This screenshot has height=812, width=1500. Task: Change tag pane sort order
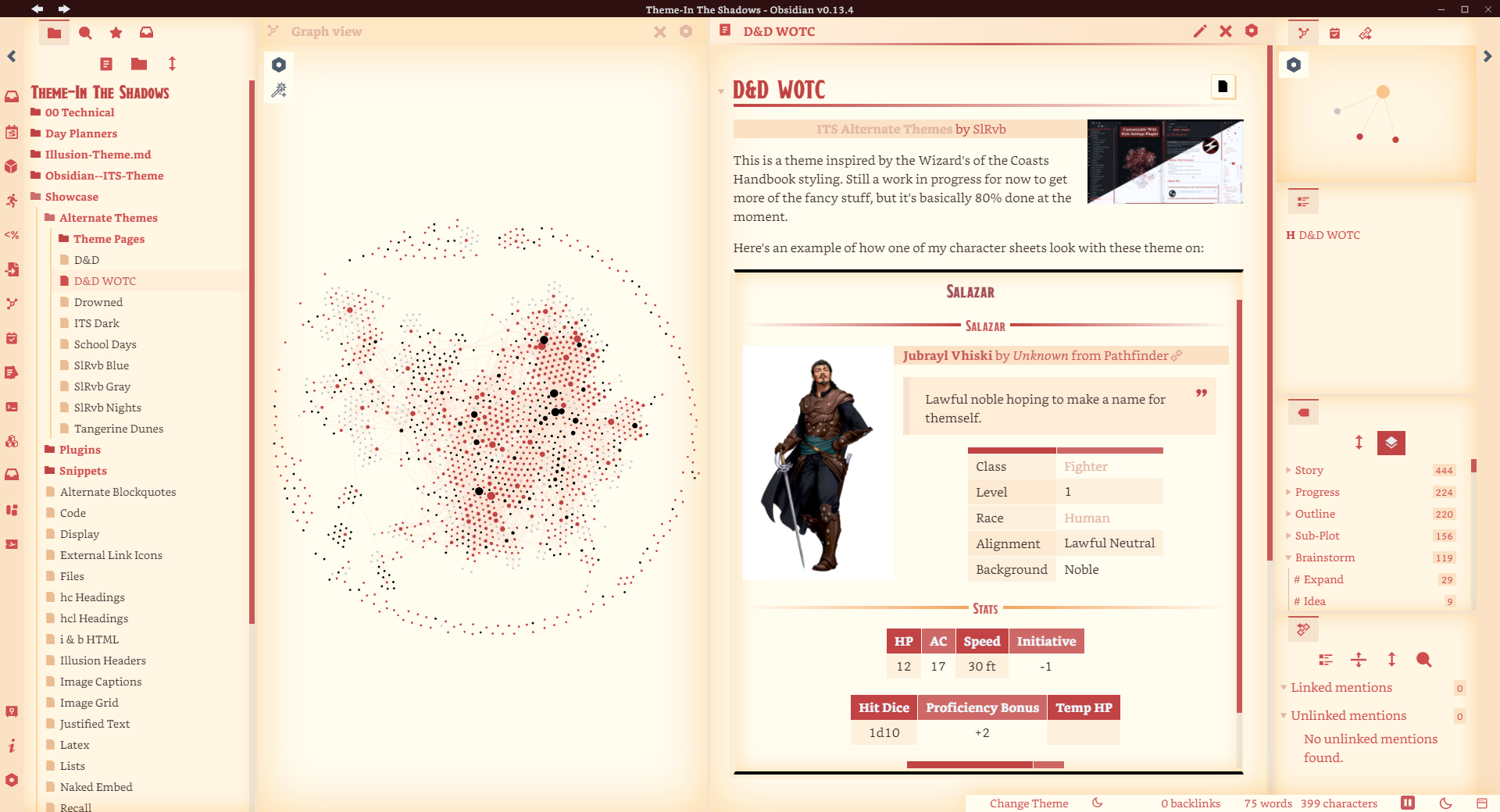point(1359,443)
